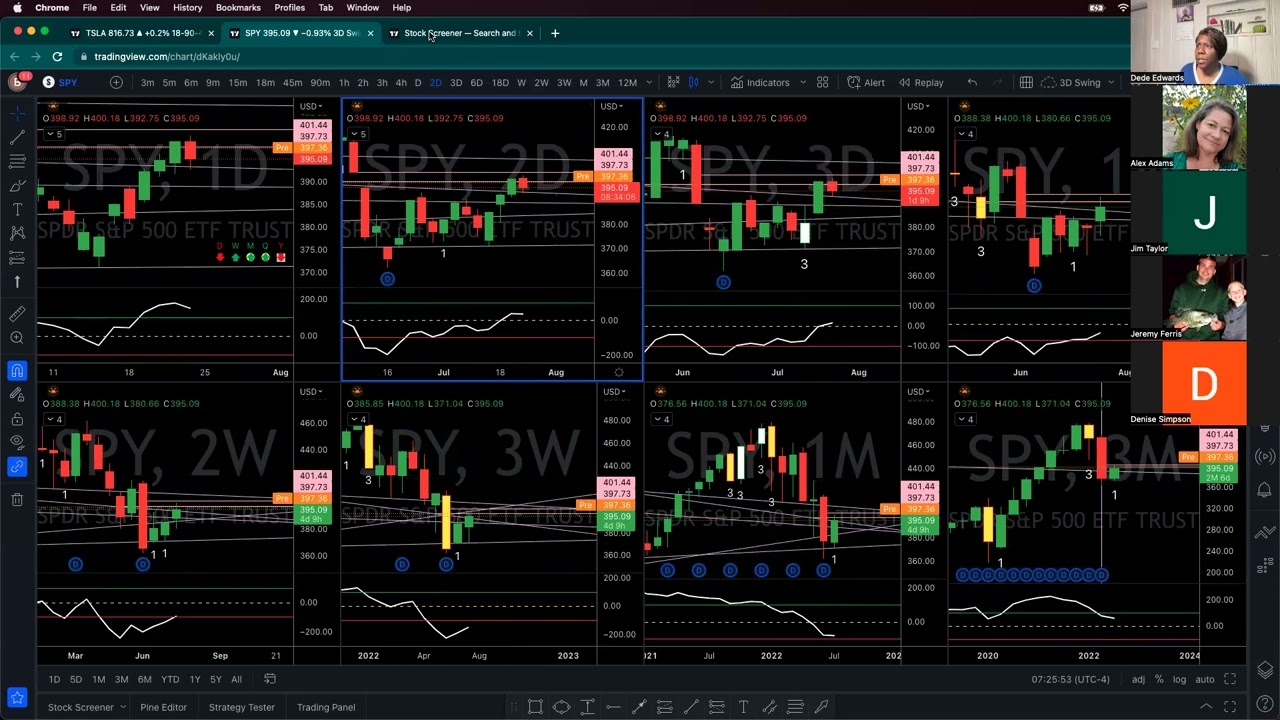Open the Pine Editor tab
The width and height of the screenshot is (1280, 720).
click(163, 707)
